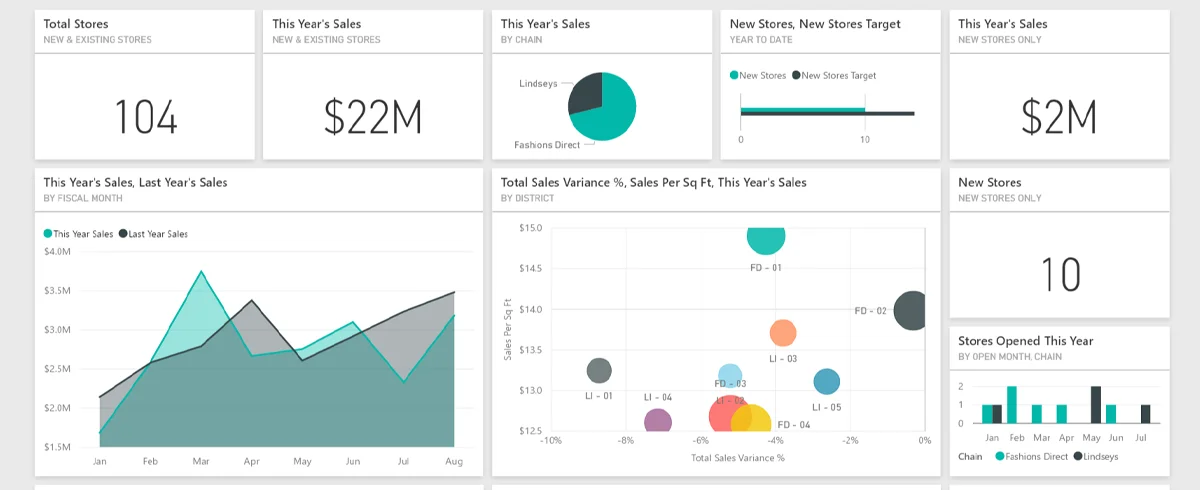Screen dimensions: 1200x490
Task: Click the tall teal Feb bar
Action: [1012, 405]
